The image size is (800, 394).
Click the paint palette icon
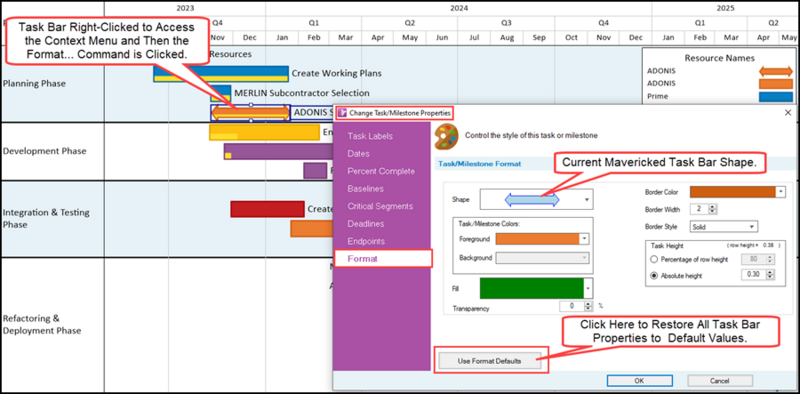click(x=446, y=136)
